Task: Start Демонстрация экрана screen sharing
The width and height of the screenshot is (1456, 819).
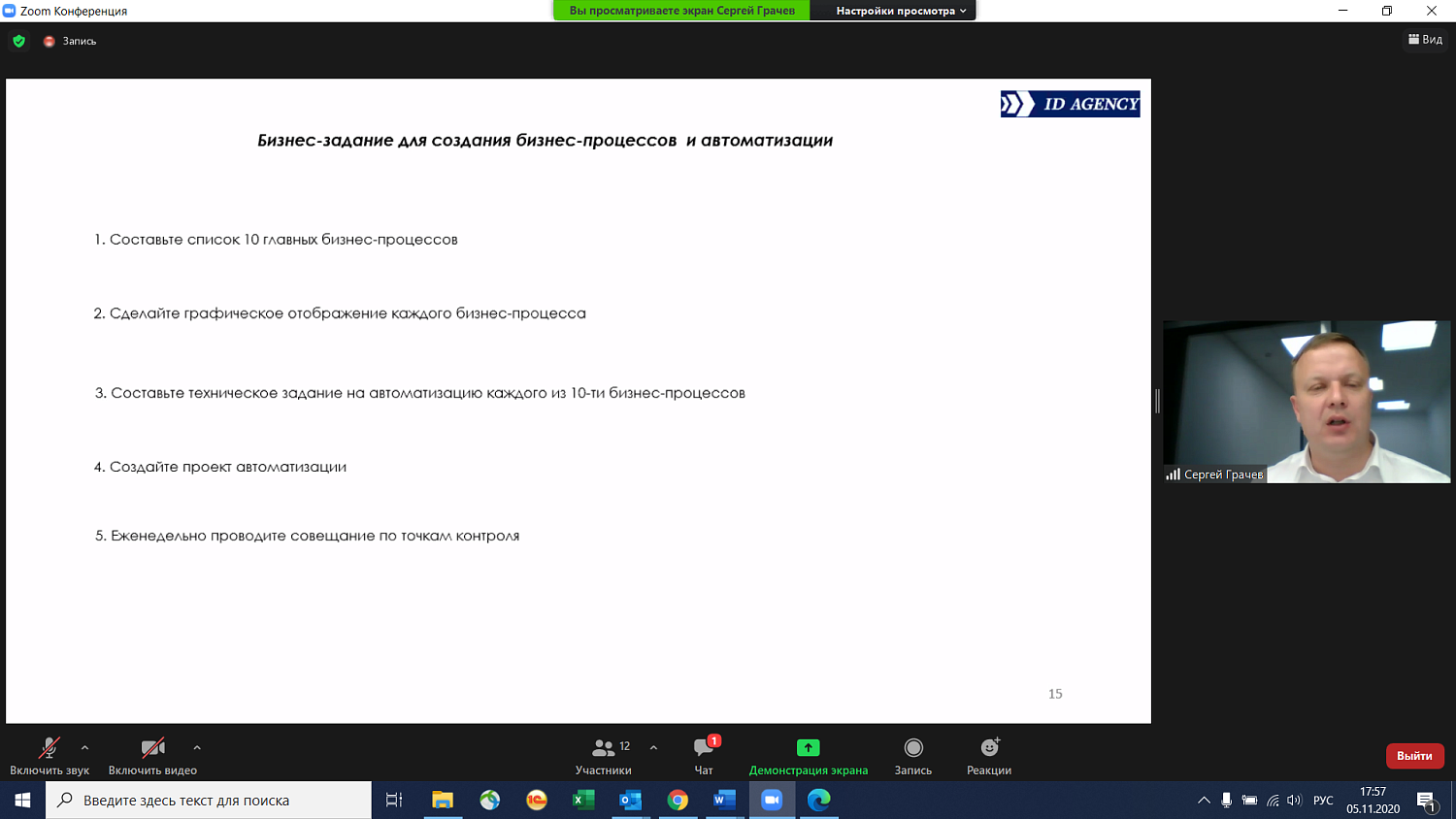Action: point(809,755)
